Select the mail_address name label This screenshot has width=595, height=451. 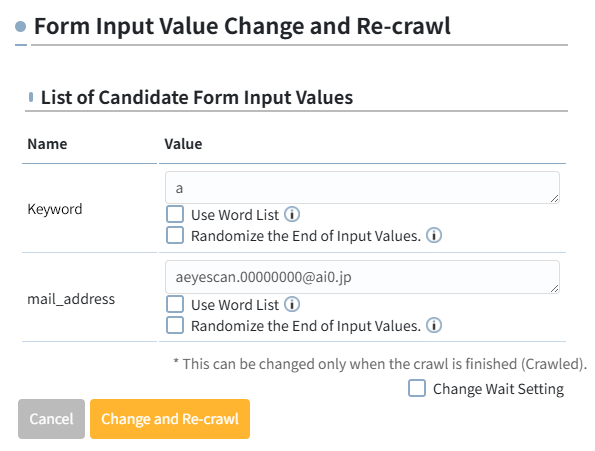point(71,299)
